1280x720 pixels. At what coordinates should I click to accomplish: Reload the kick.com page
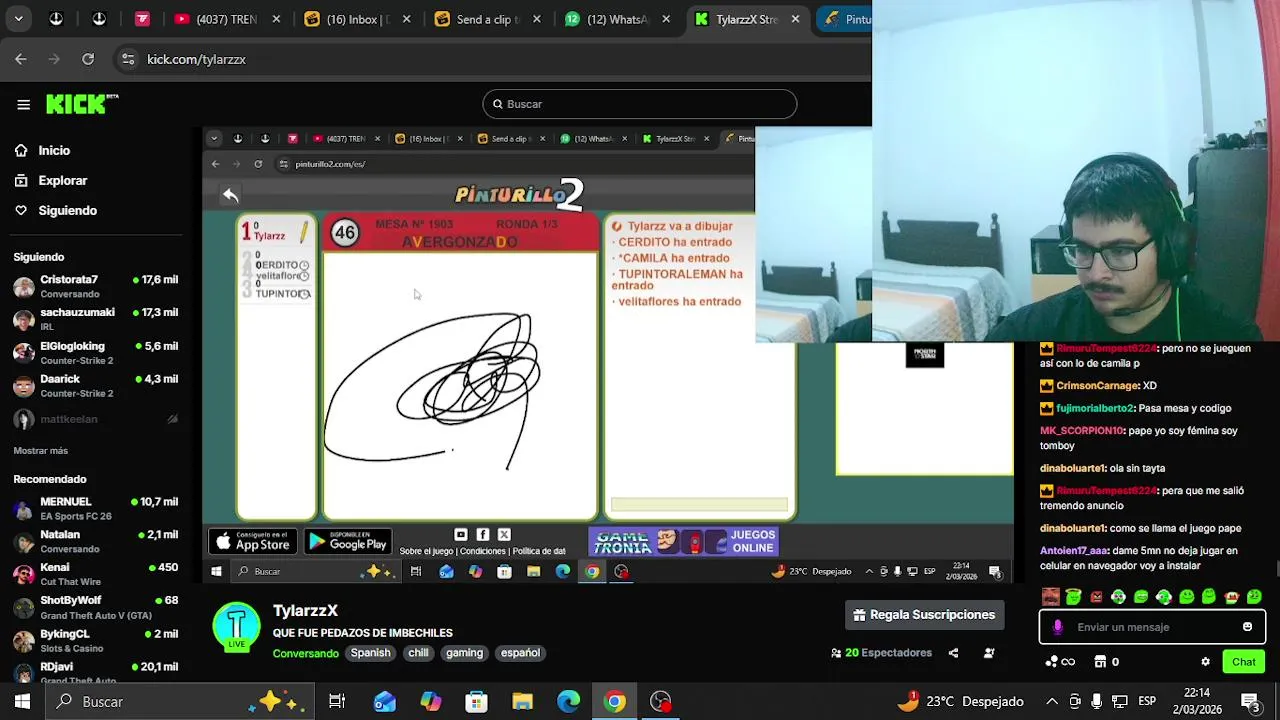(x=88, y=59)
